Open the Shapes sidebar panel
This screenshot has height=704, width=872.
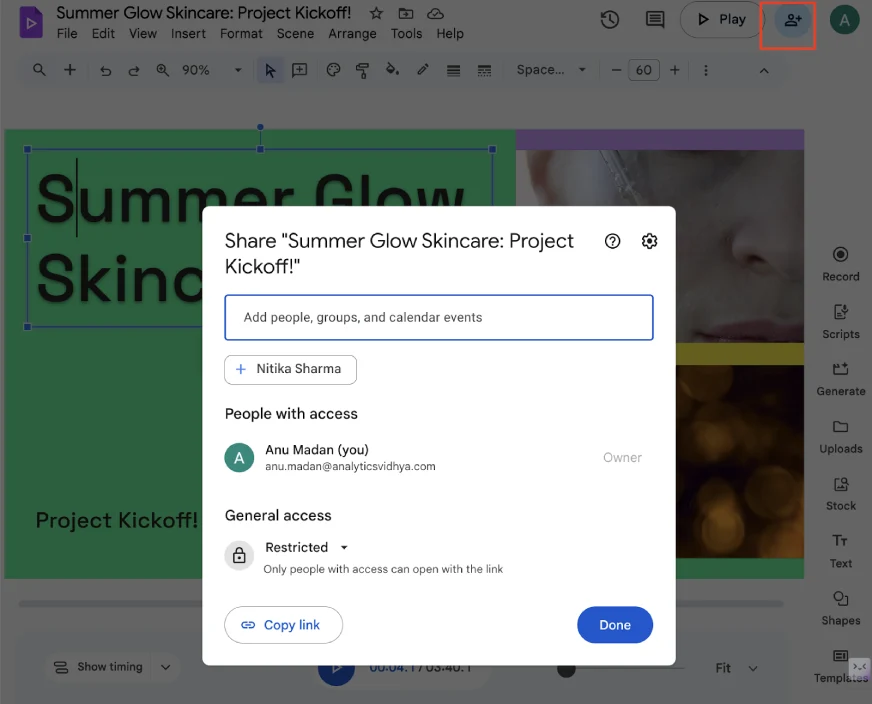840,608
